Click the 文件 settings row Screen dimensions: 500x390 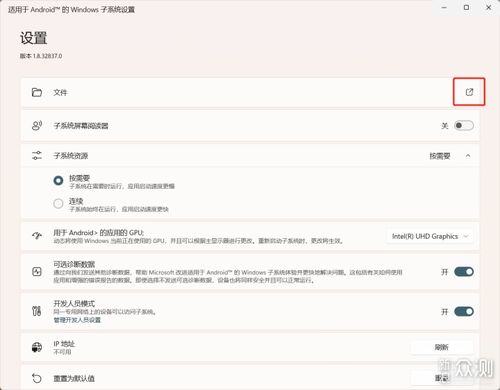[x=250, y=92]
